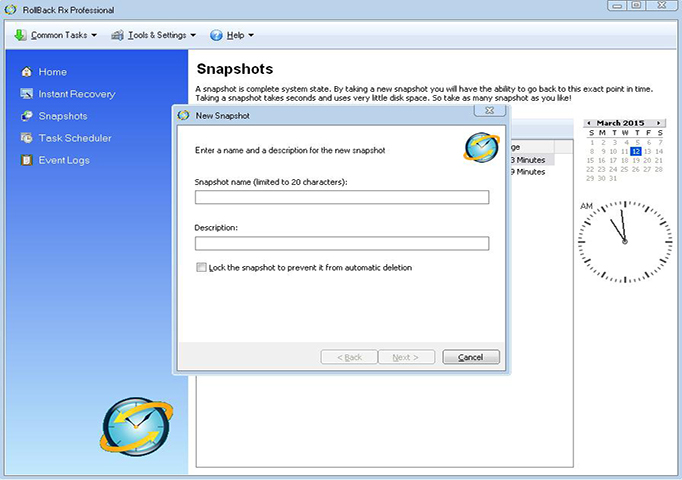
Task: Click the blue Help question mark icon
Action: pyautogui.click(x=215, y=35)
